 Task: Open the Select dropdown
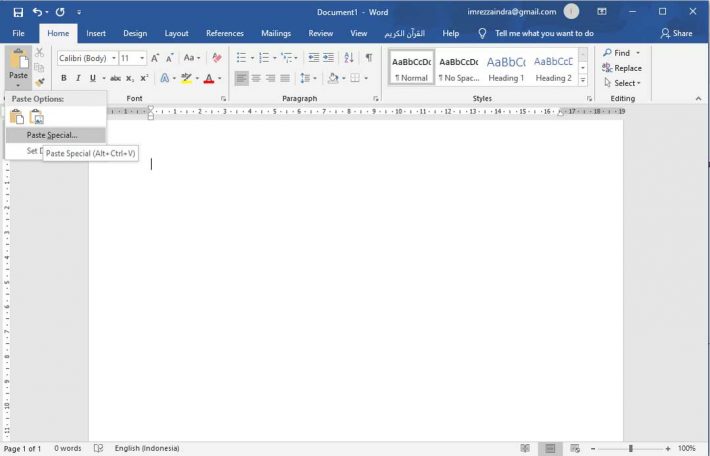point(623,83)
